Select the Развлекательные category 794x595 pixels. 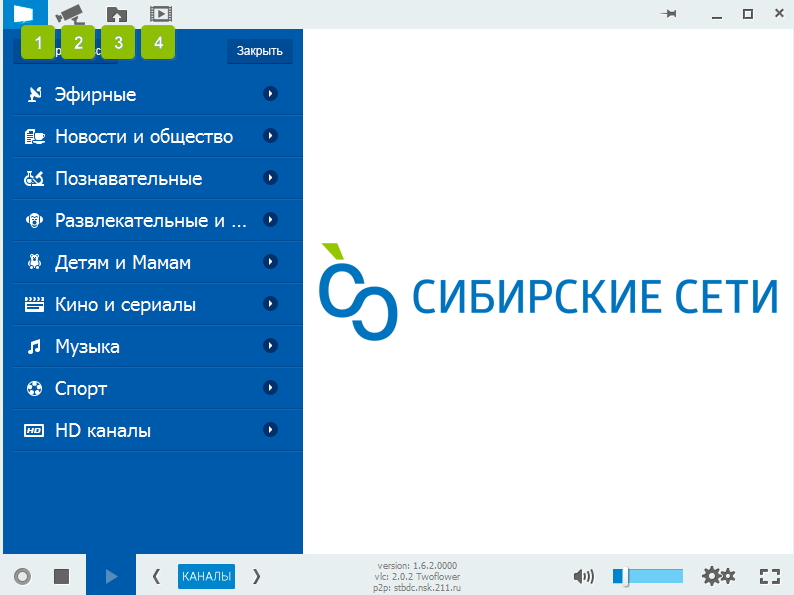158,220
